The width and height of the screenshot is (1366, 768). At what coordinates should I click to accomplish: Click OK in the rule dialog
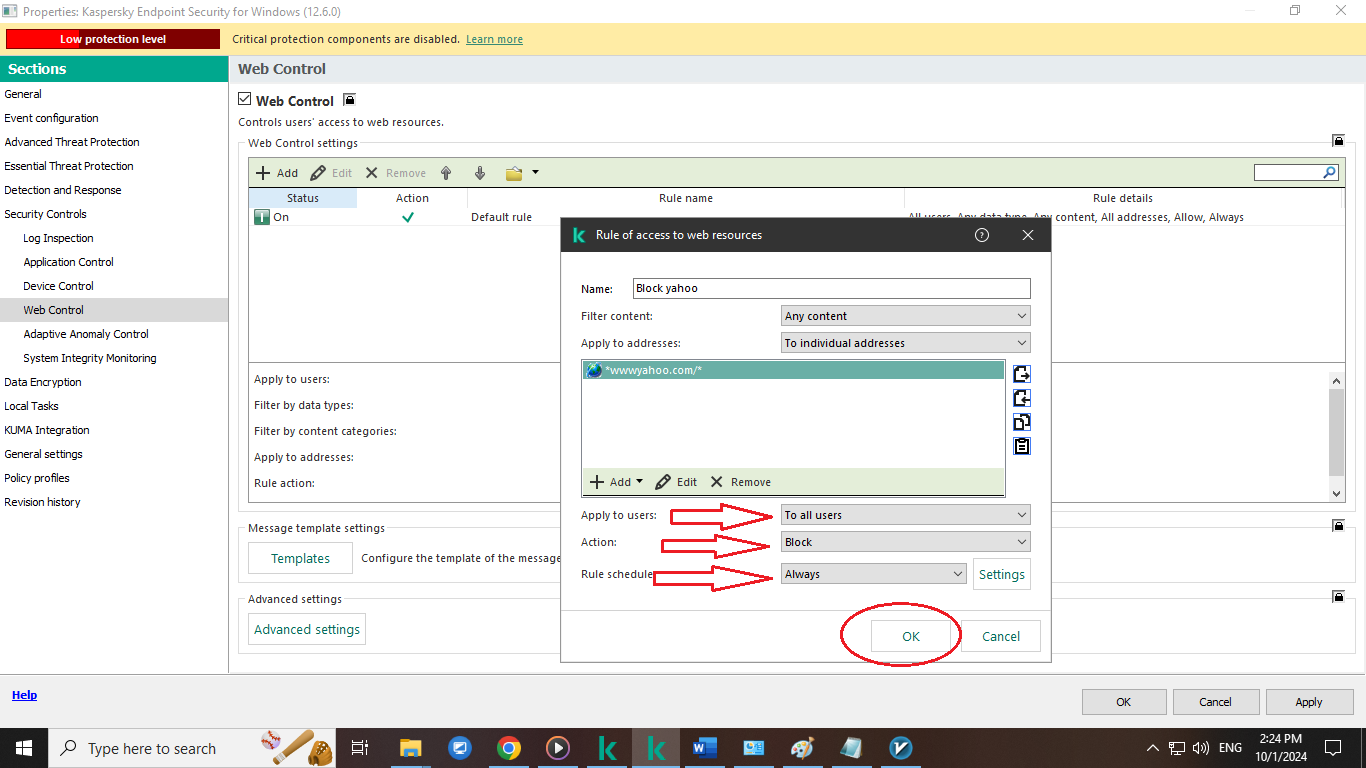[911, 636]
